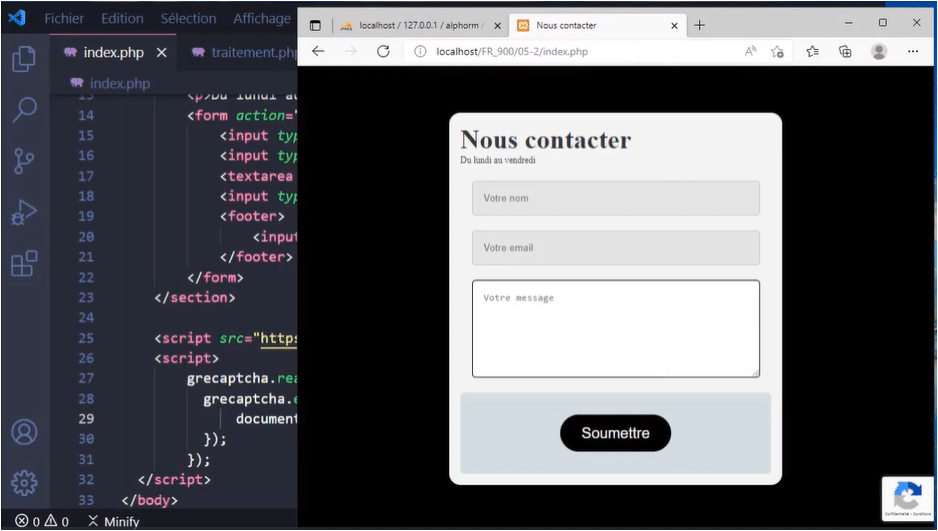Click the closing script tag on line 32
The image size is (938, 531).
(x=174, y=480)
